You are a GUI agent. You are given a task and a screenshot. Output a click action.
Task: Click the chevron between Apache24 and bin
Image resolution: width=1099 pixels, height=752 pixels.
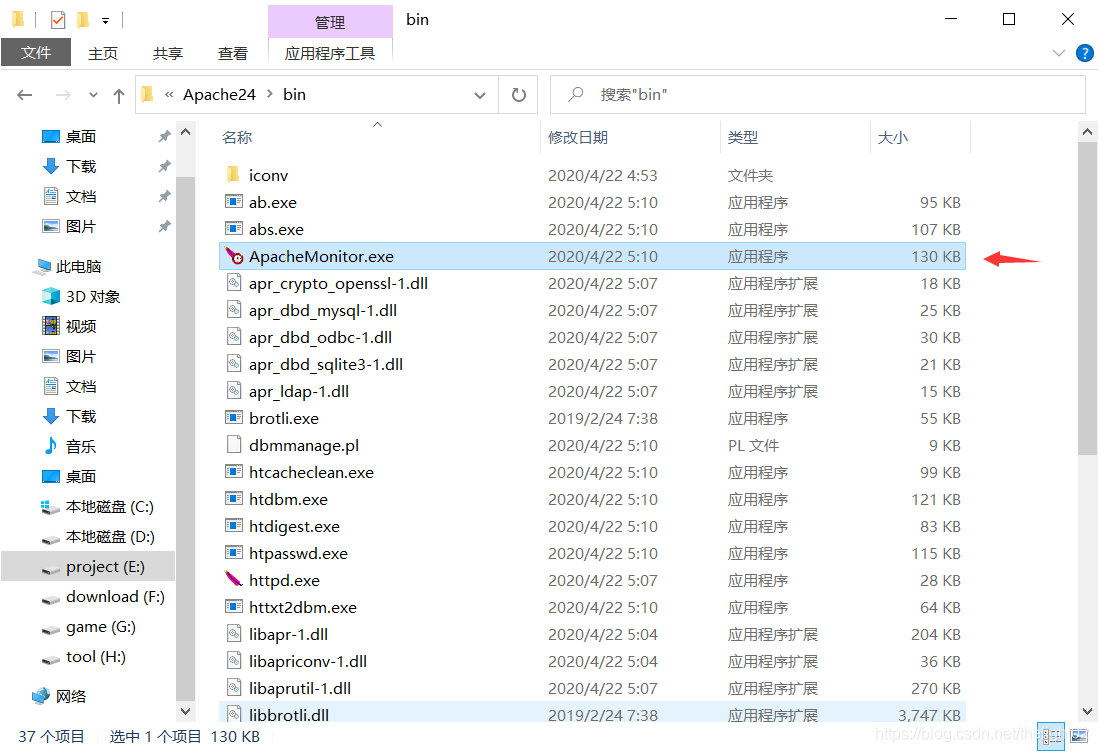click(x=270, y=94)
